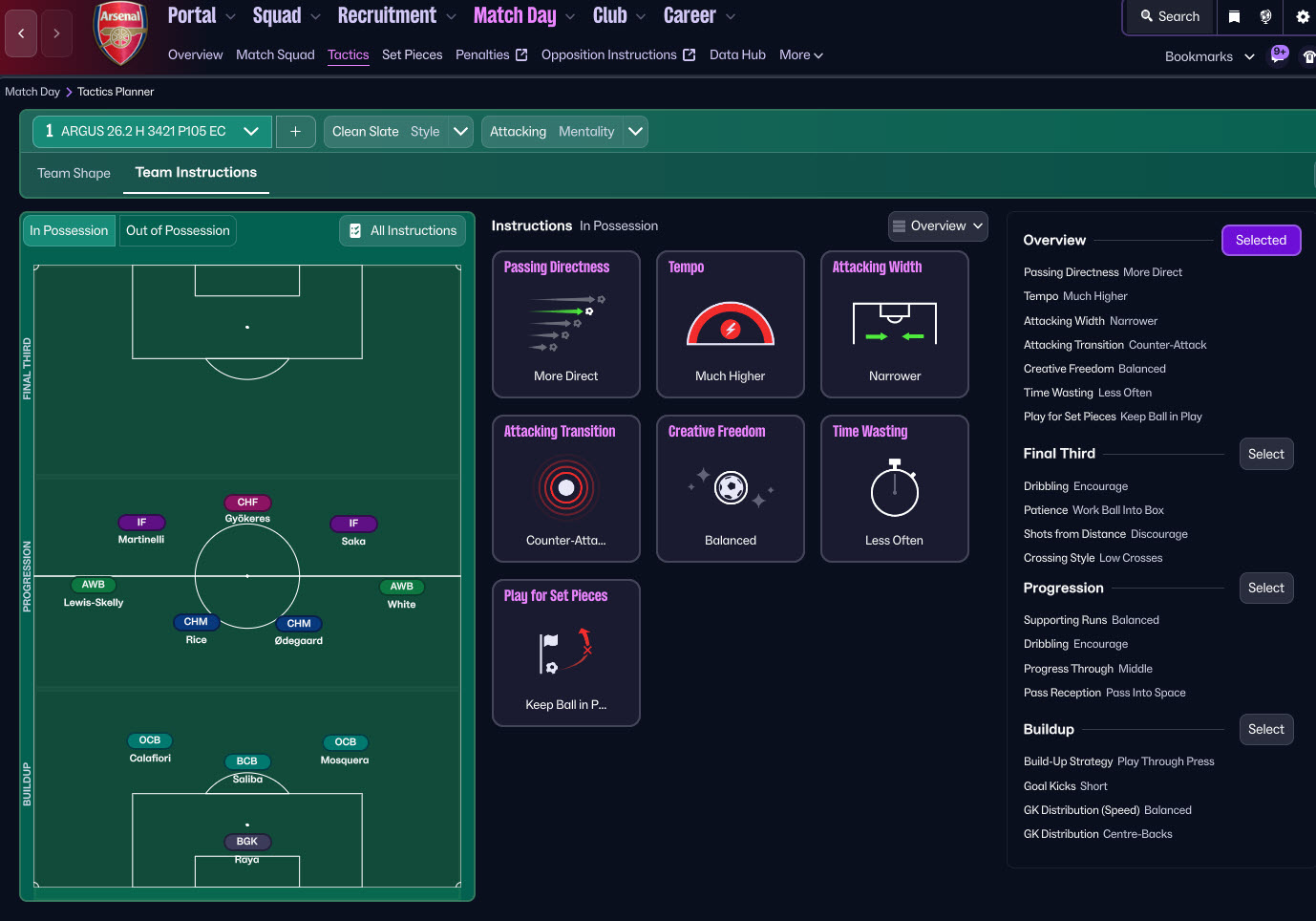Switch to Out of Possession view

pos(178,230)
